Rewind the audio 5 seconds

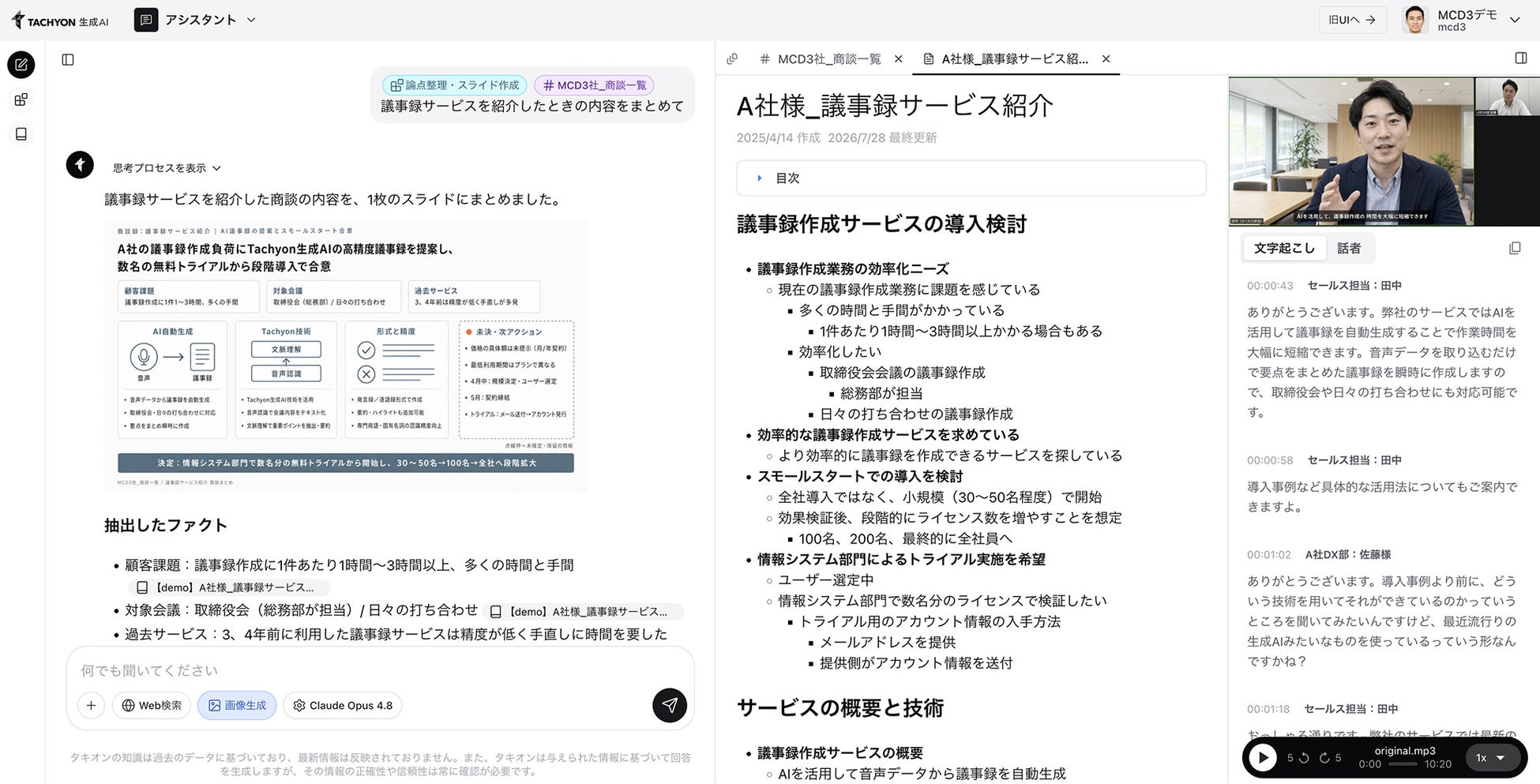pyautogui.click(x=1298, y=758)
